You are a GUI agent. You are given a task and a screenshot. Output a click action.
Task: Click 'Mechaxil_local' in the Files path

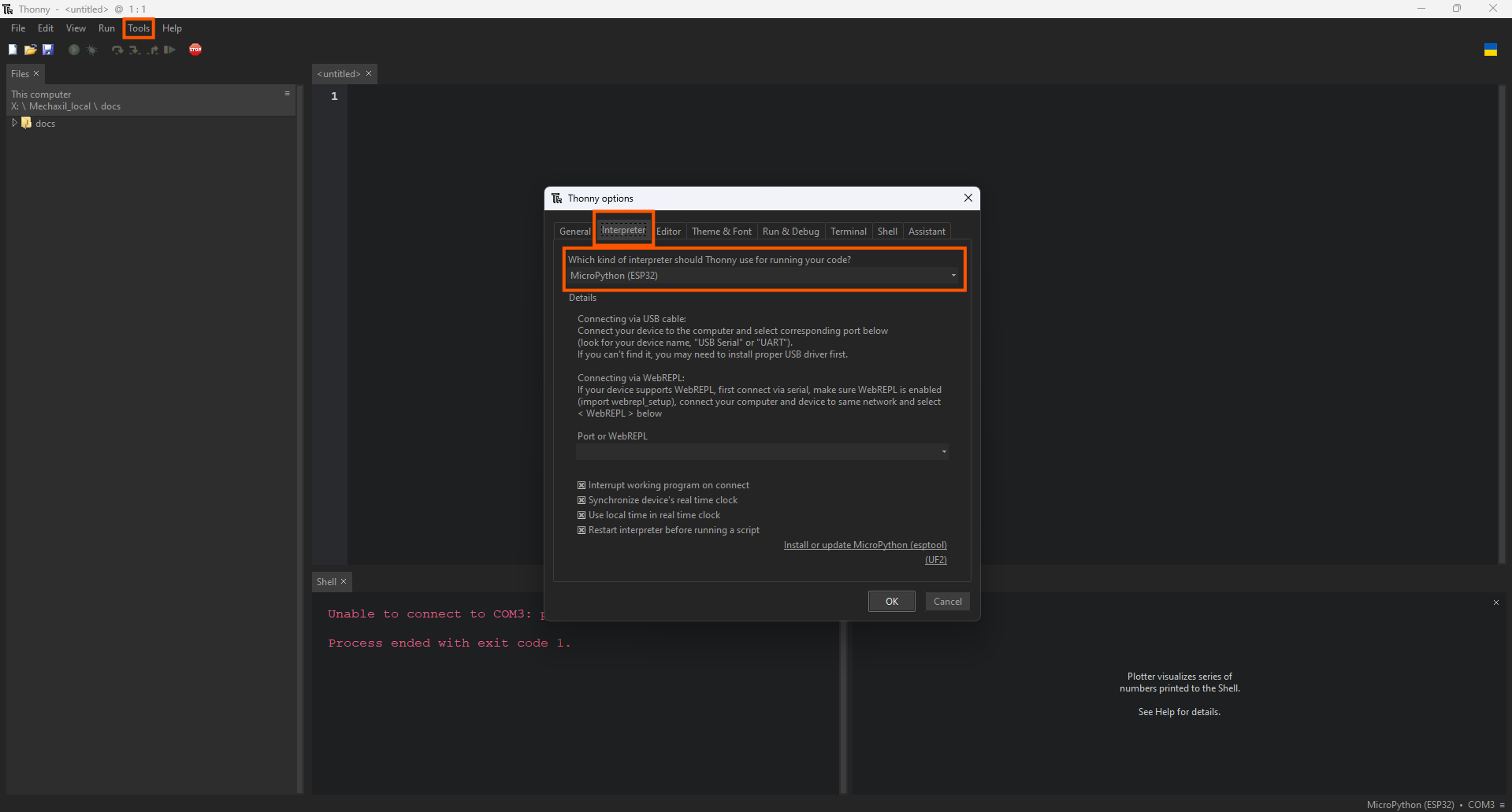[x=60, y=106]
